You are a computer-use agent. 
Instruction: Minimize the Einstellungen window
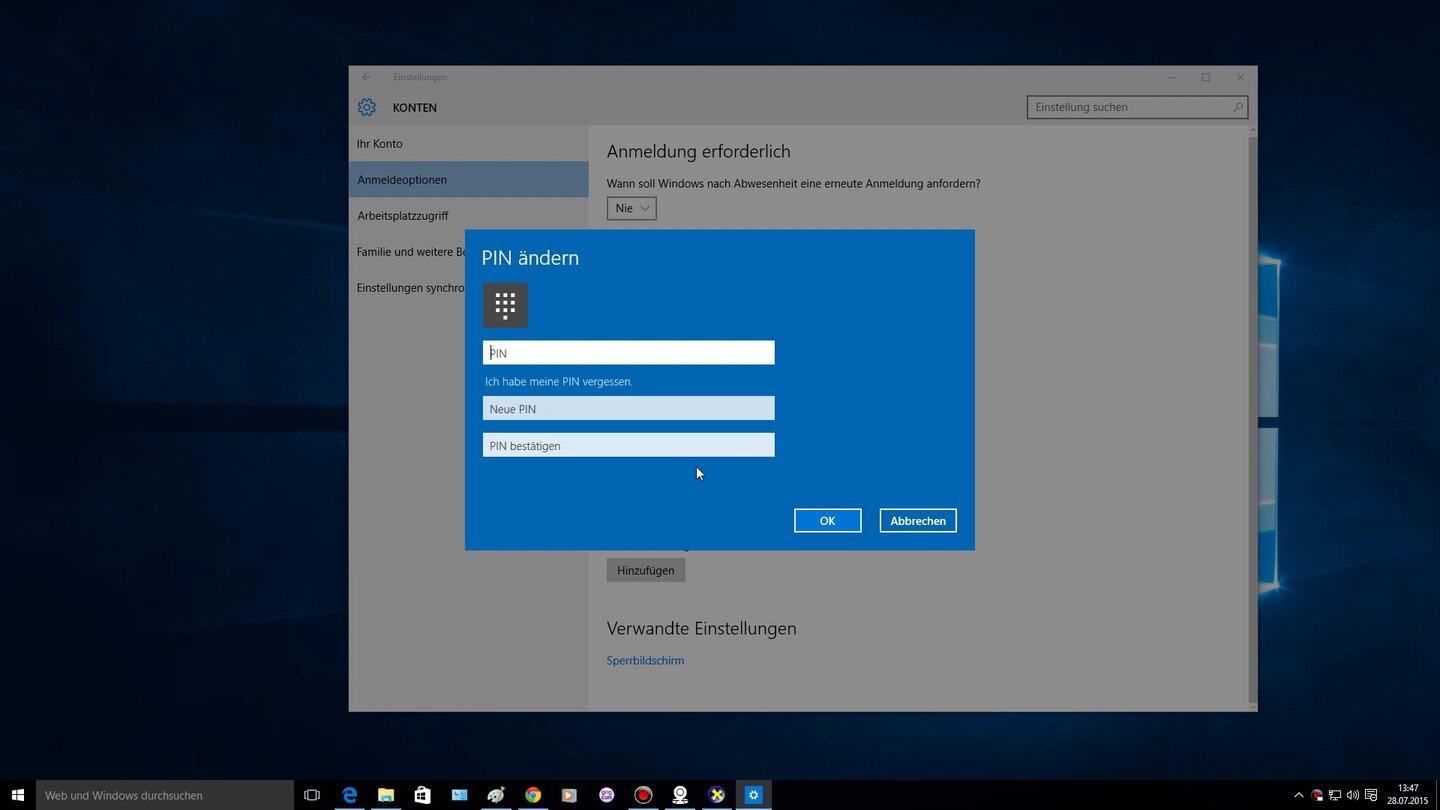1171,77
